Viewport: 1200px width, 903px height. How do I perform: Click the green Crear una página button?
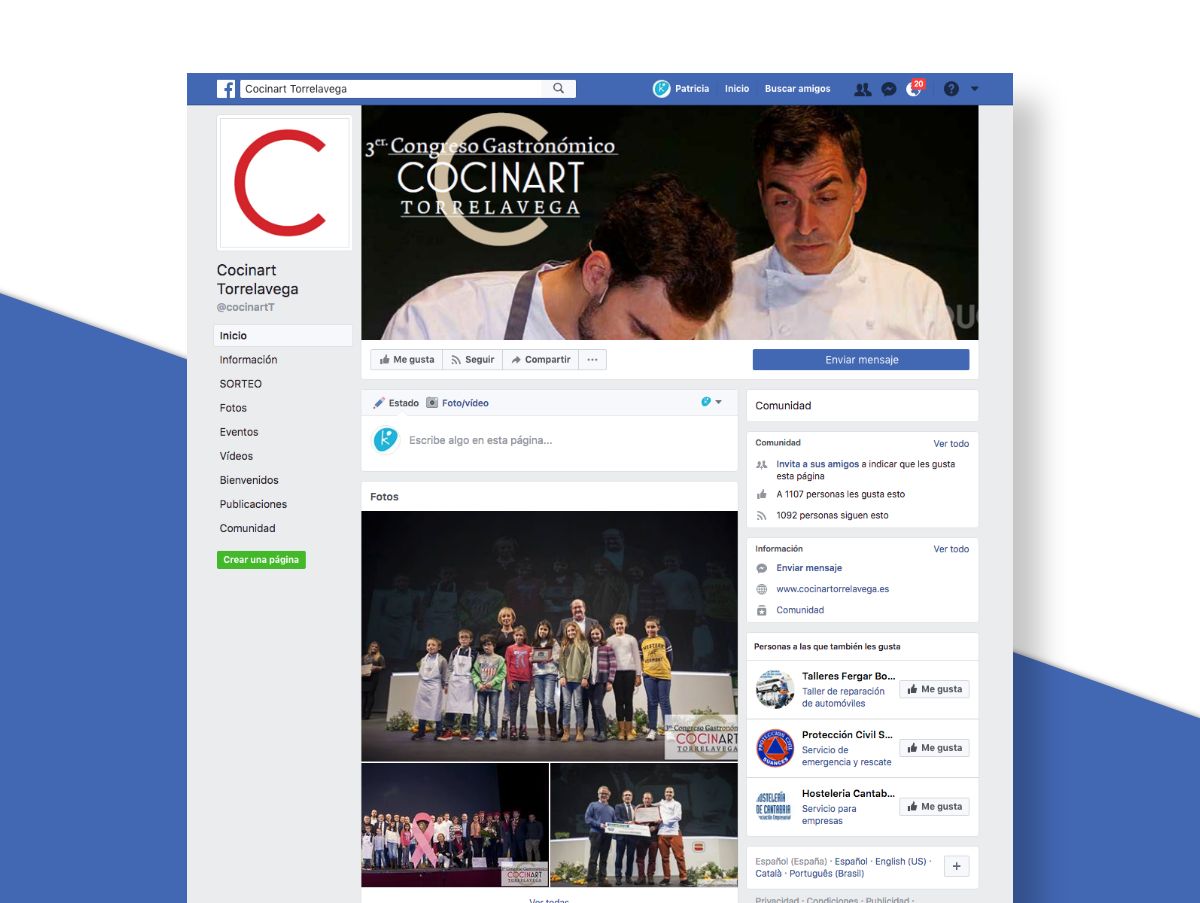261,560
